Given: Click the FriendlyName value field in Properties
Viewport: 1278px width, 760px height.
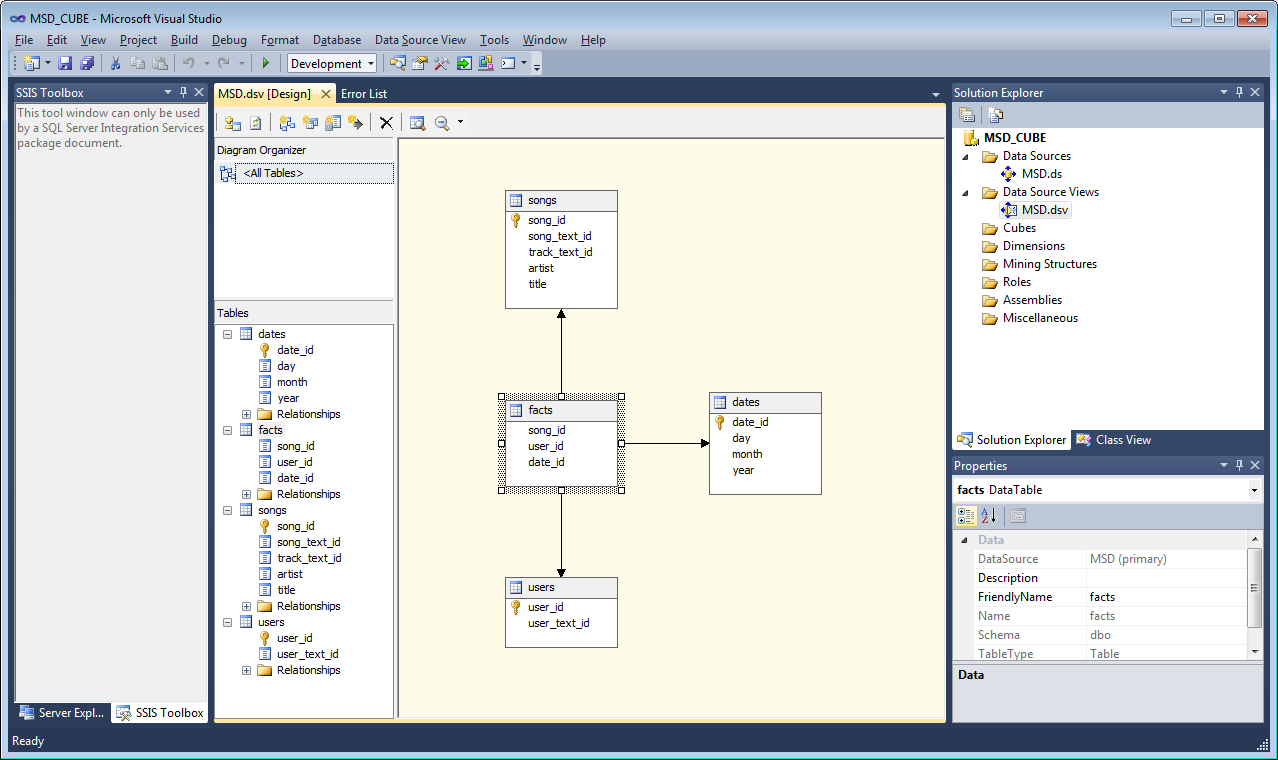Looking at the screenshot, I should (1167, 597).
